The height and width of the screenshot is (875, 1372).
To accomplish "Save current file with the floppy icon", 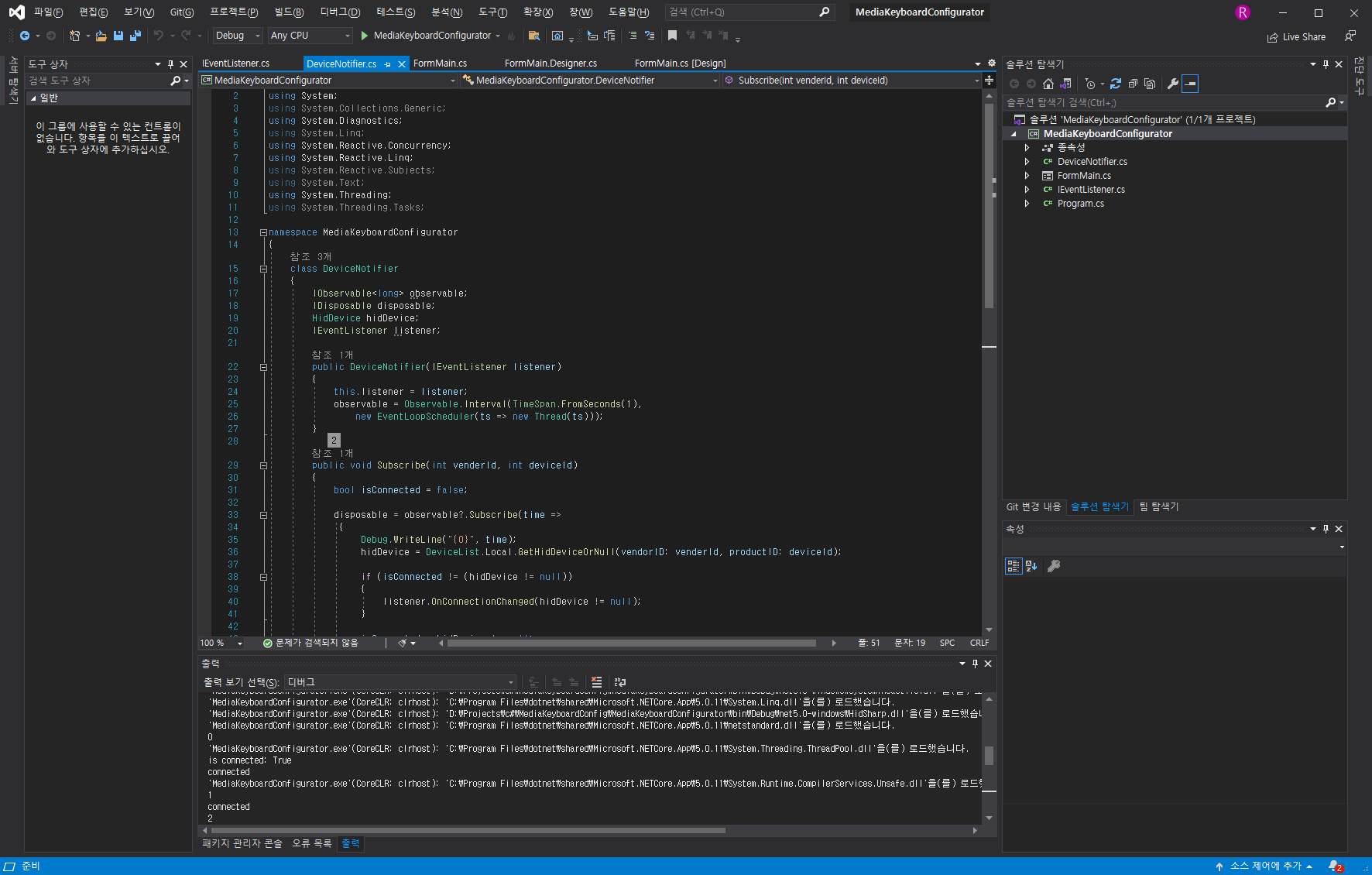I will (118, 36).
